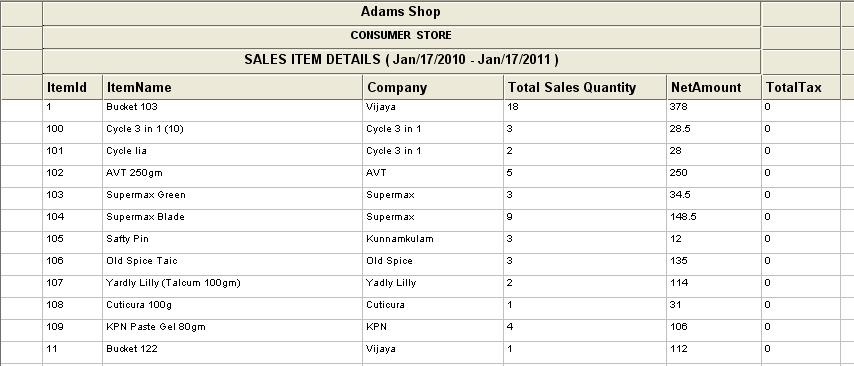Click the NetAmount column header
This screenshot has width=854, height=366.
click(x=714, y=87)
